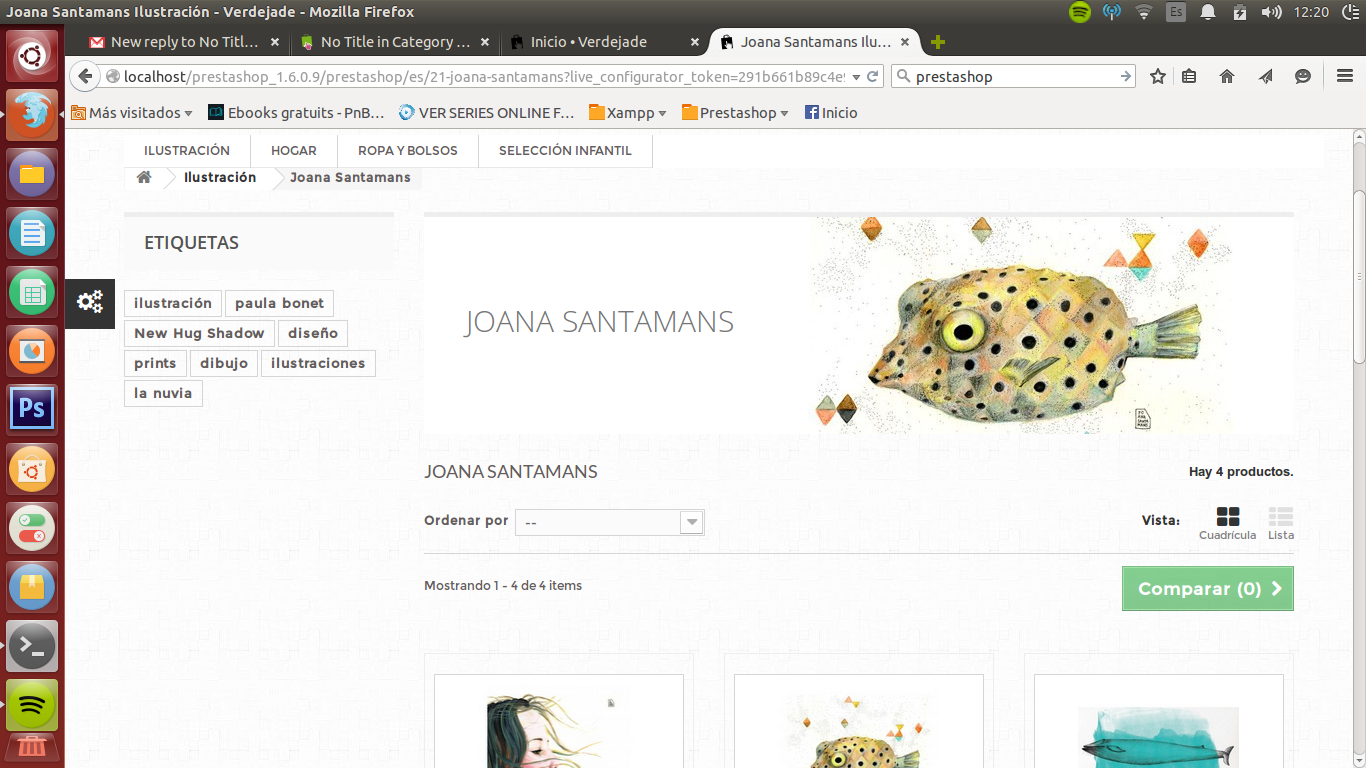Open the ILUSTRACIÓN menu category
The width and height of the screenshot is (1366, 768).
click(187, 151)
